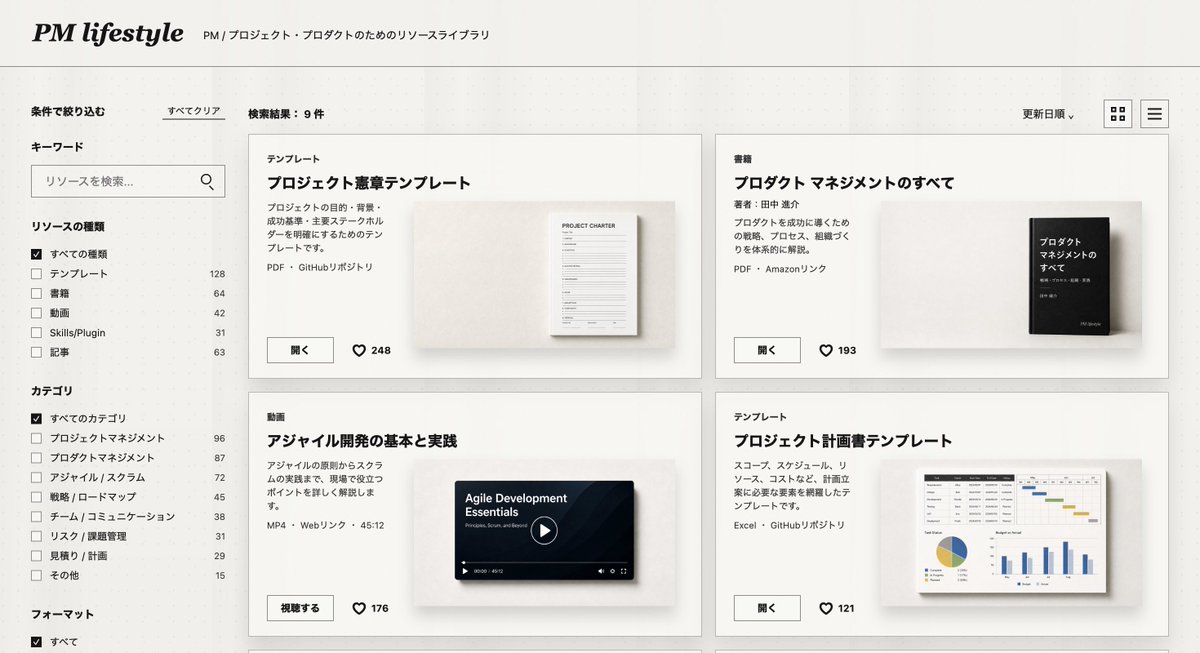1200x653 pixels.
Task: Click the search magnifier icon
Action: pyautogui.click(x=207, y=181)
